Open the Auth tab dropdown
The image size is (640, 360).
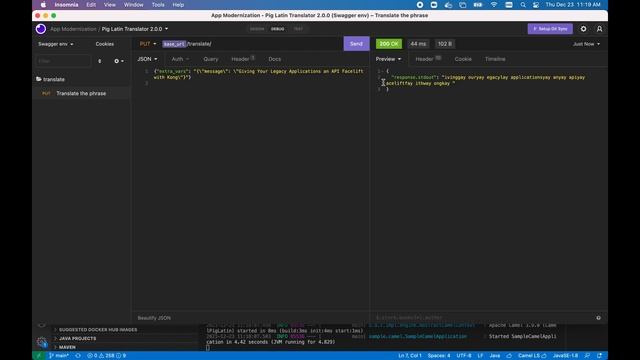point(180,59)
